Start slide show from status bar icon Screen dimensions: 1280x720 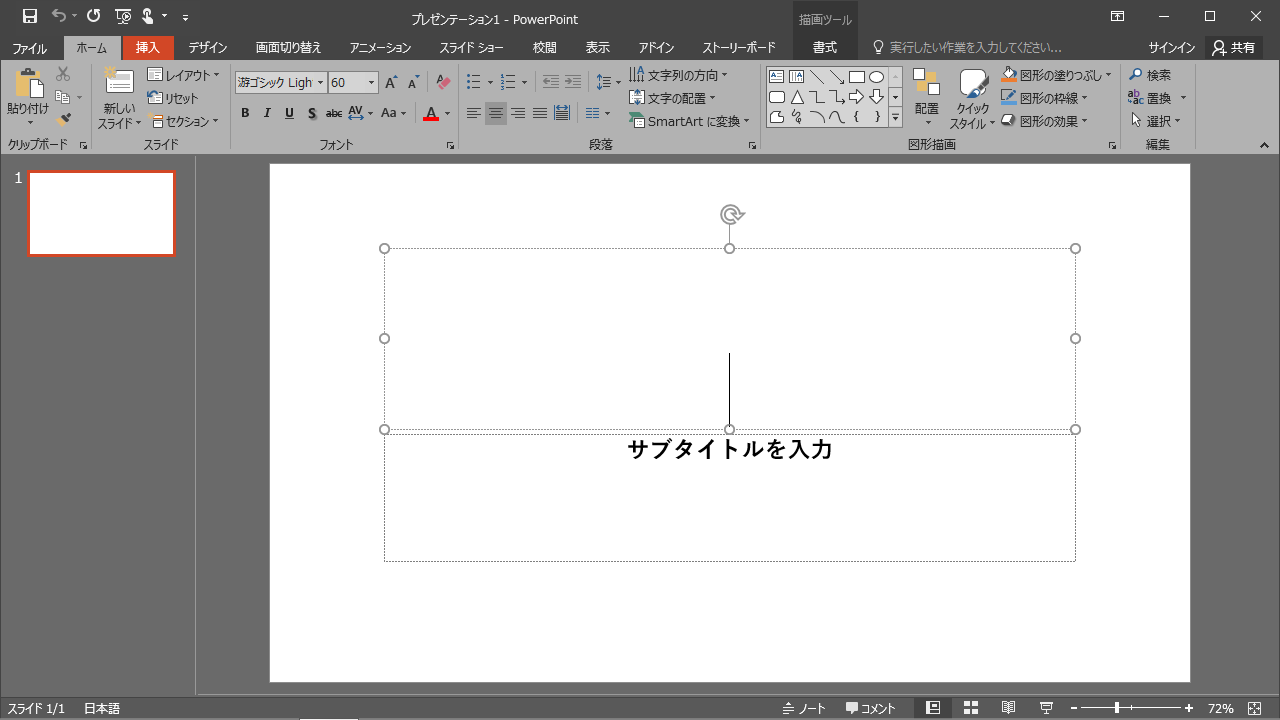(x=1047, y=708)
